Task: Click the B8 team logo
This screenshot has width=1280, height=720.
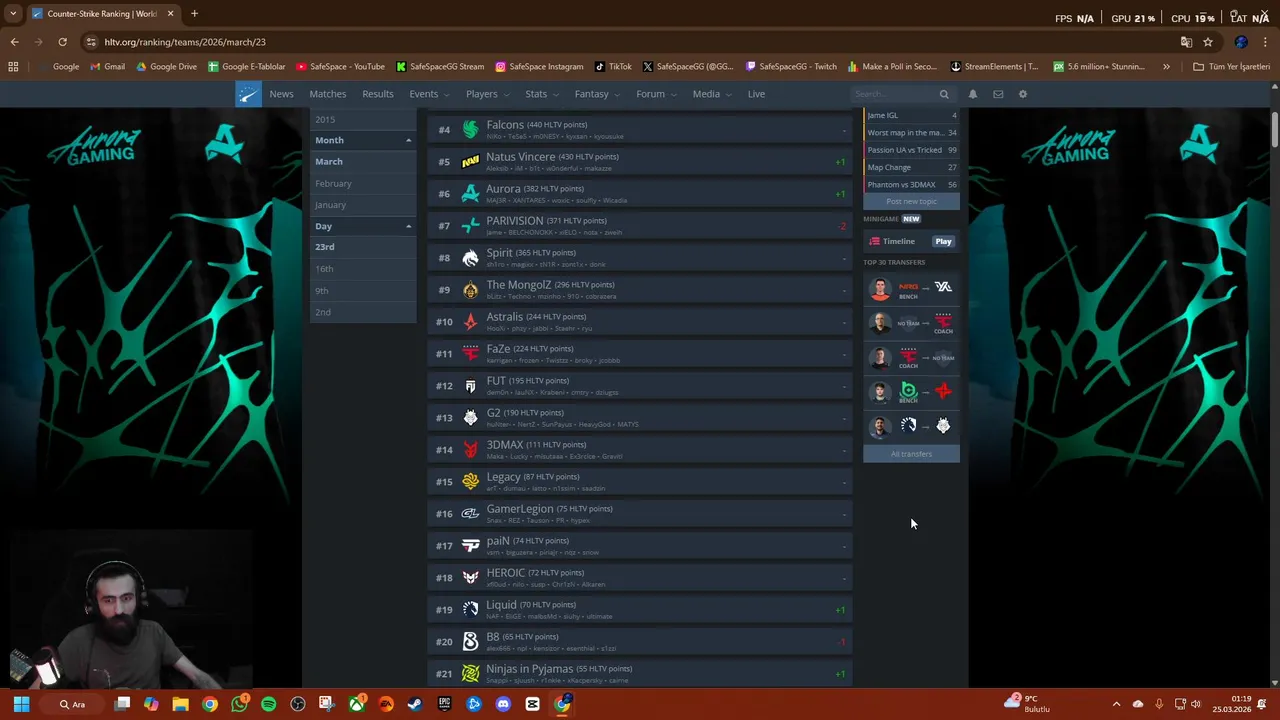Action: click(x=471, y=642)
